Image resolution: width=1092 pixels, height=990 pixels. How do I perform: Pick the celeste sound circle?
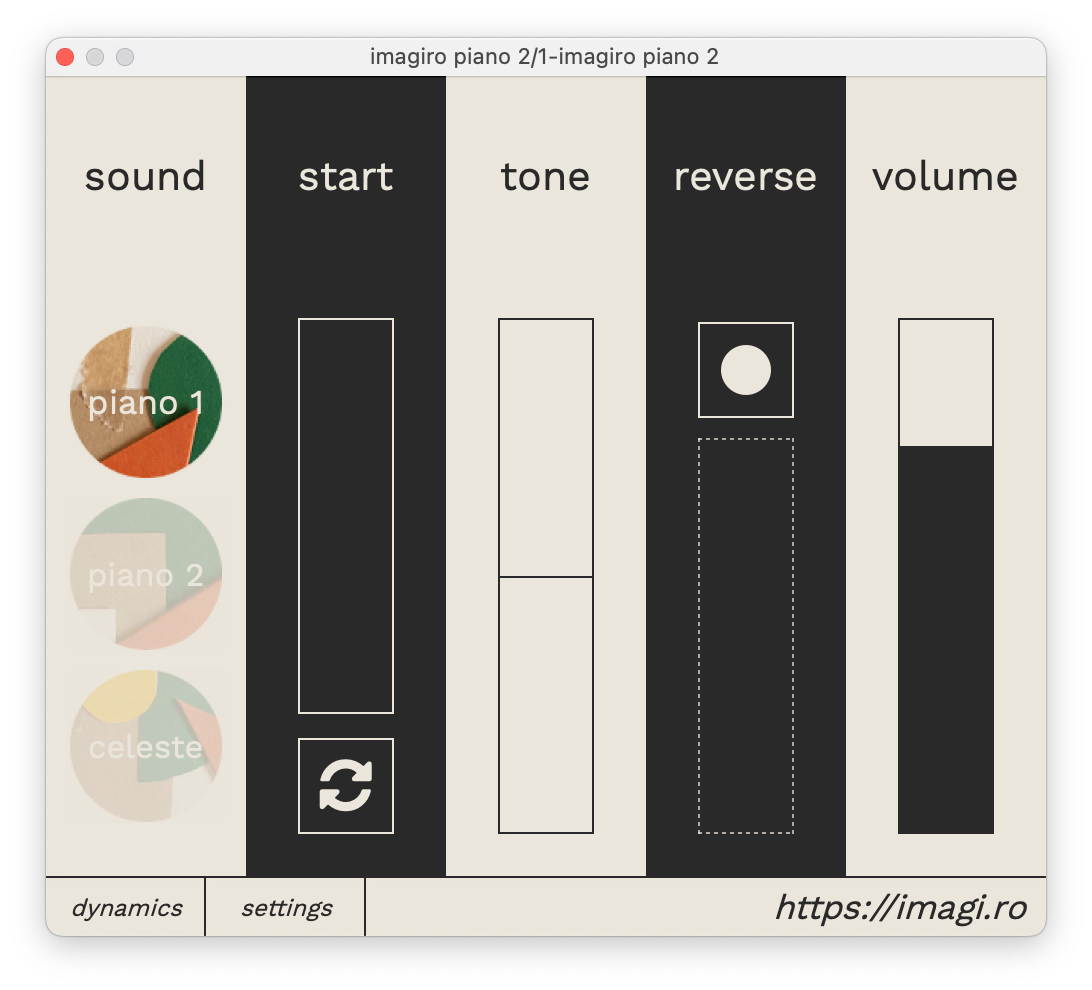point(146,746)
